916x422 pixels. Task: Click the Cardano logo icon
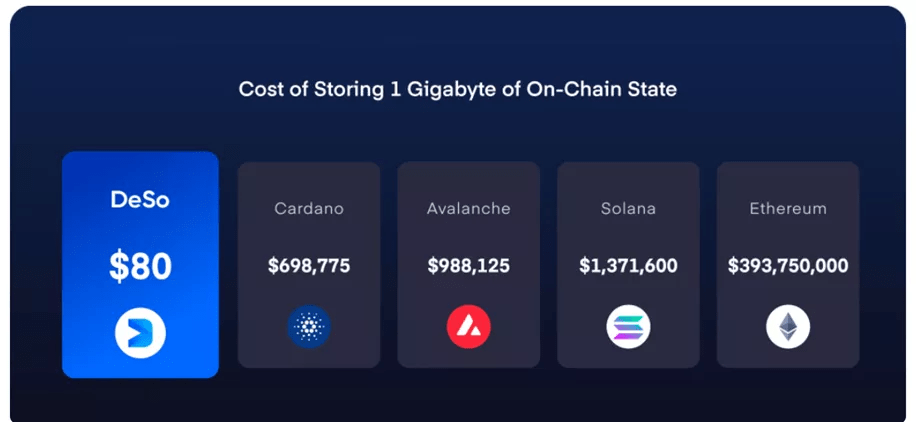coord(309,327)
